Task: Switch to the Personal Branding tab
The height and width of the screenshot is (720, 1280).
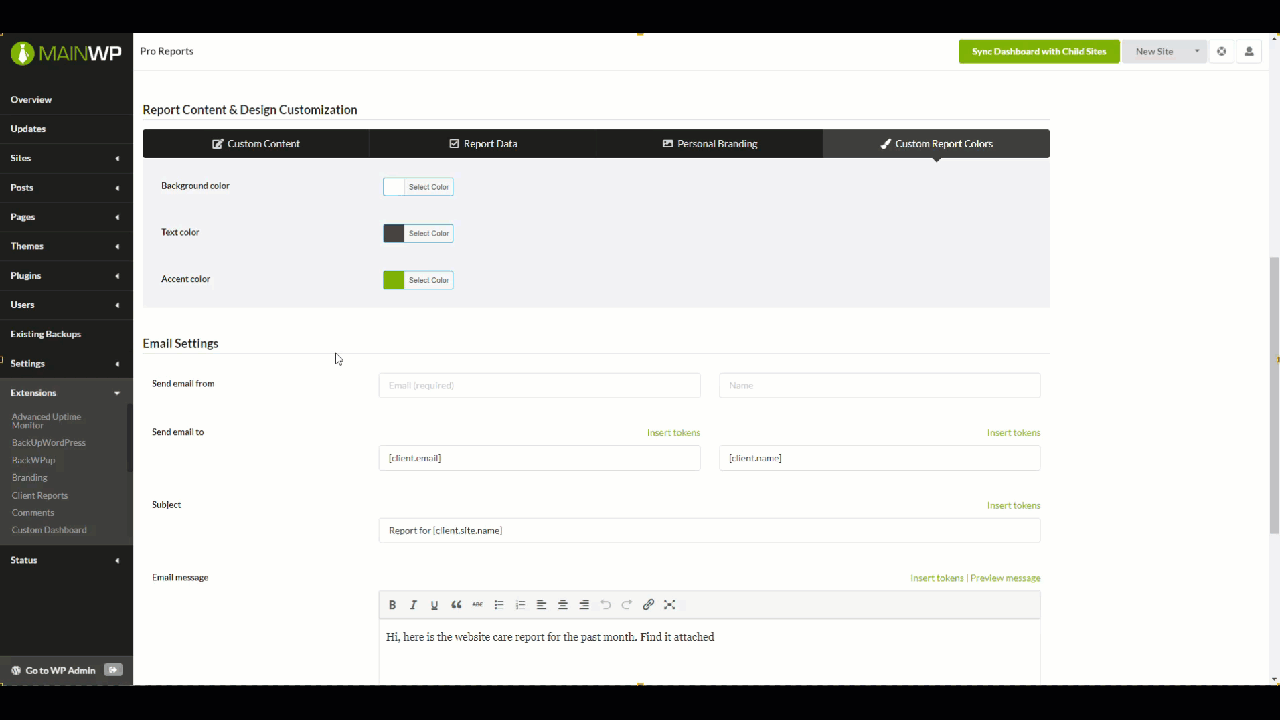Action: [x=710, y=143]
